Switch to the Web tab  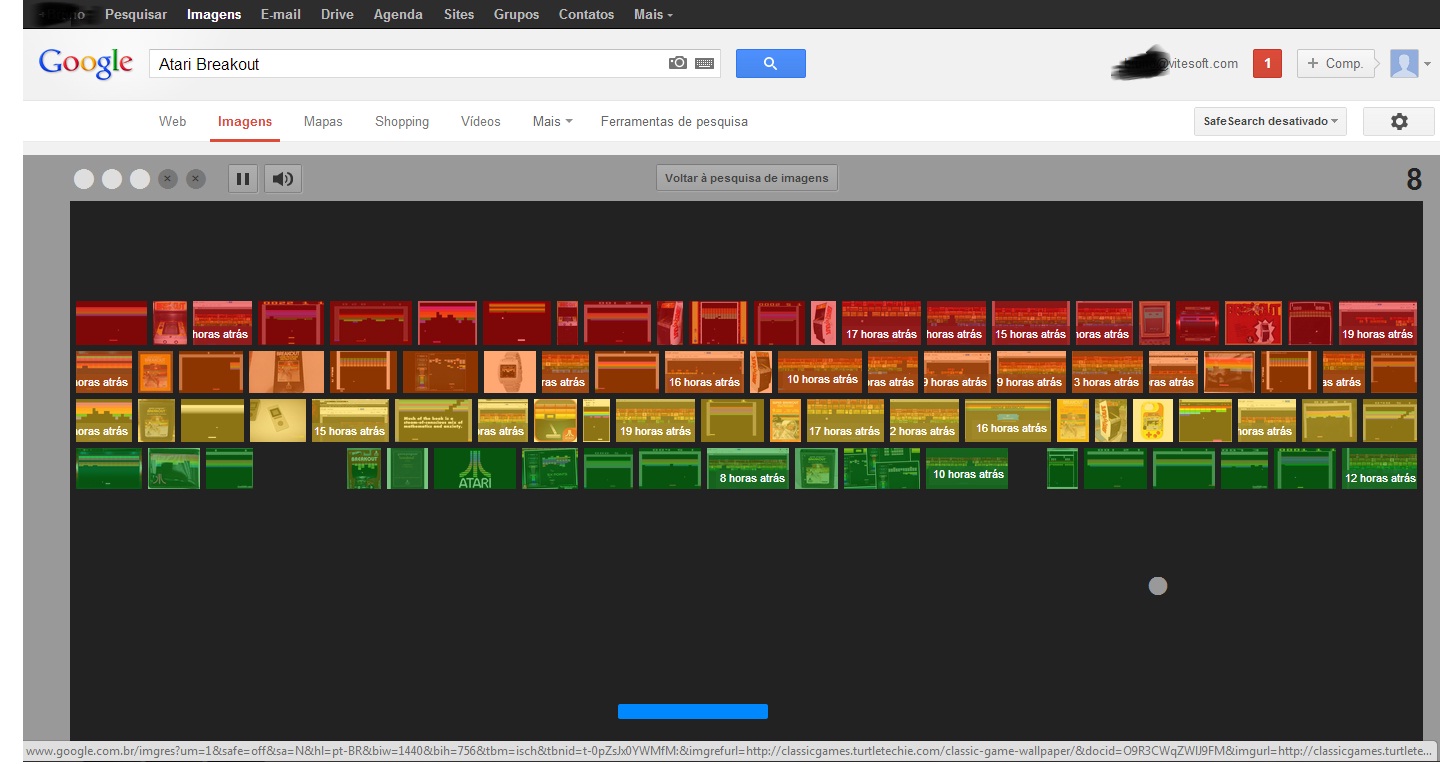172,121
